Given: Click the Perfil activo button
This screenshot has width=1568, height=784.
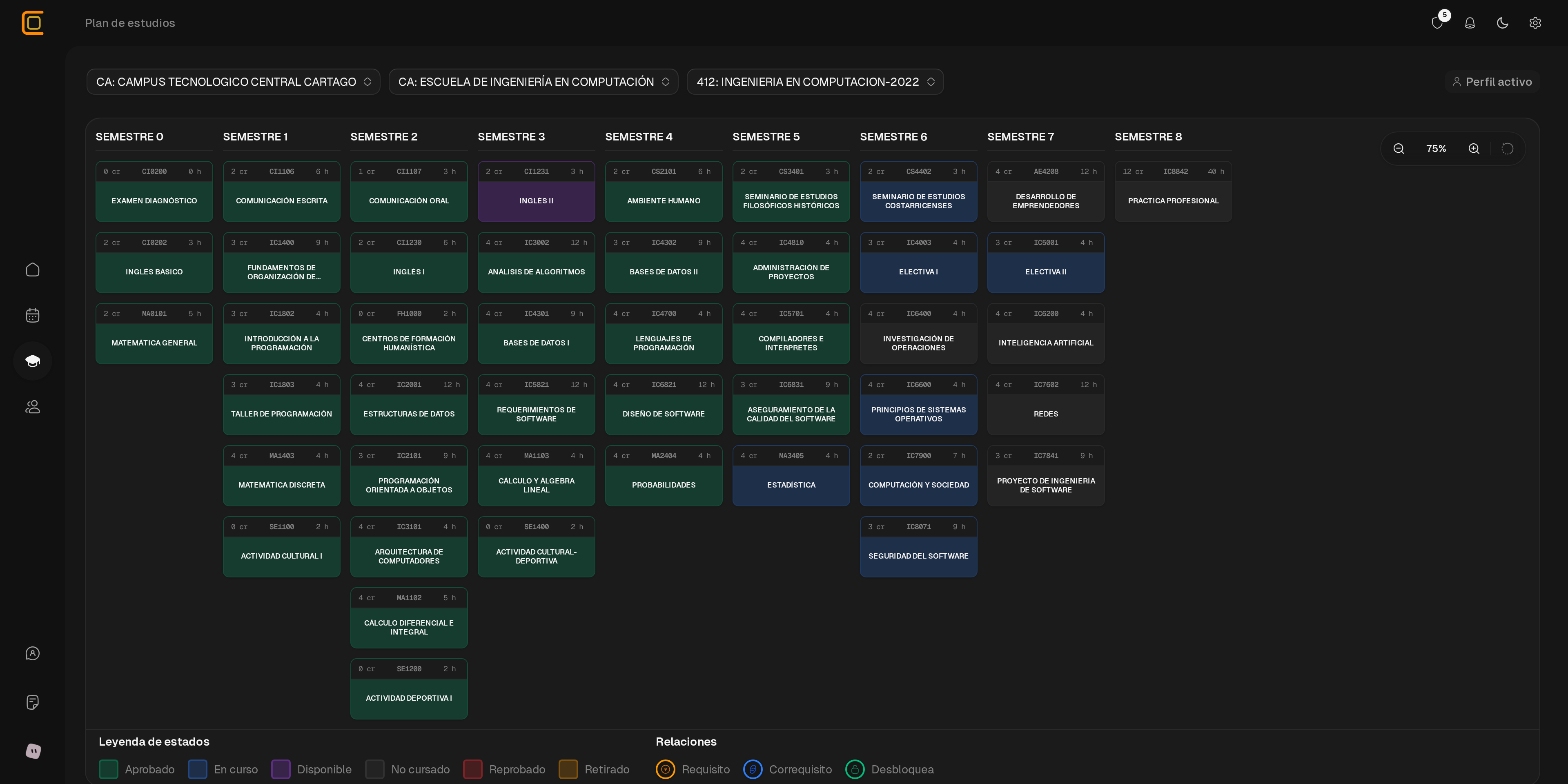Looking at the screenshot, I should click(x=1492, y=82).
